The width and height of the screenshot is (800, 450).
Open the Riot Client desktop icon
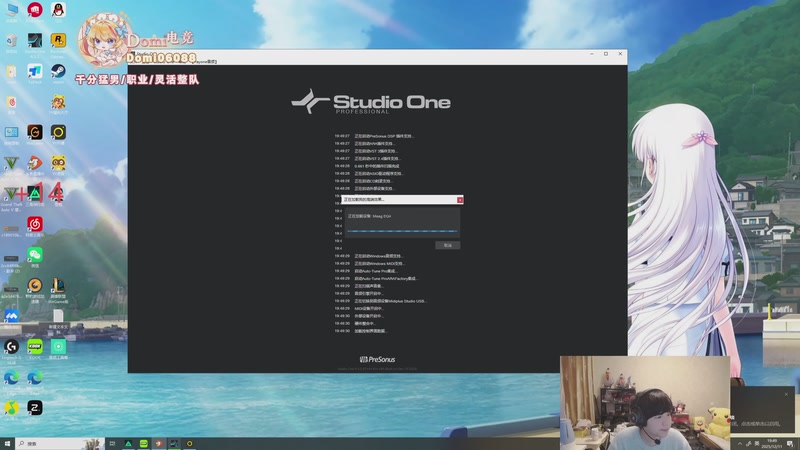(x=35, y=11)
